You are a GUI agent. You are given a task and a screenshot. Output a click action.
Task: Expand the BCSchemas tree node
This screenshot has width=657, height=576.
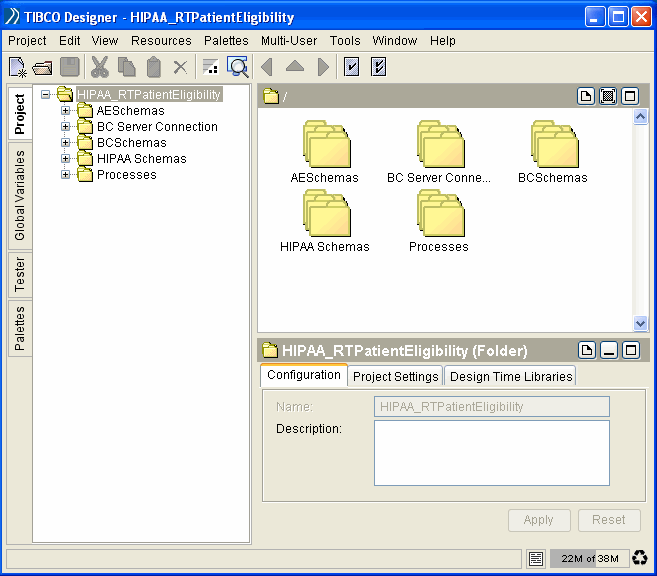click(x=65, y=142)
